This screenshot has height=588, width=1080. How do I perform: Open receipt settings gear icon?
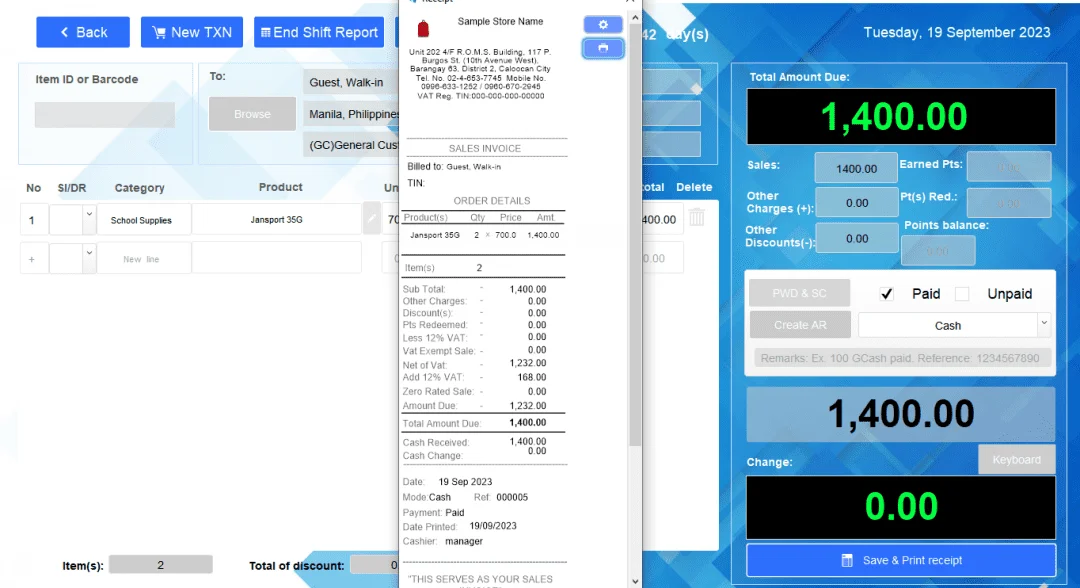(x=603, y=24)
